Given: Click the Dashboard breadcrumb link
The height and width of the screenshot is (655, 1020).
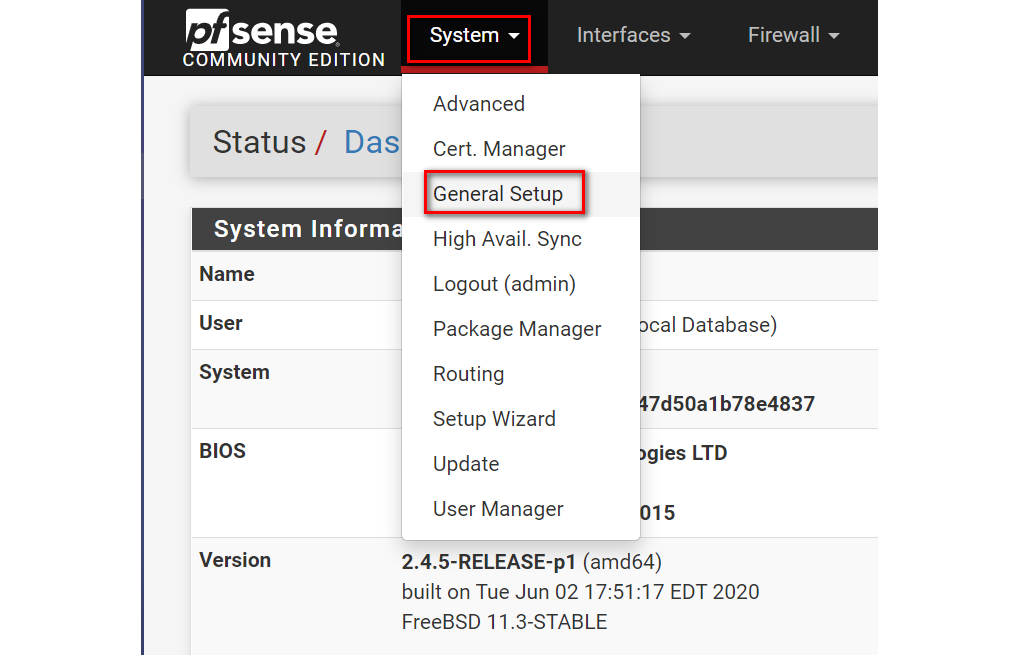Looking at the screenshot, I should coord(371,142).
